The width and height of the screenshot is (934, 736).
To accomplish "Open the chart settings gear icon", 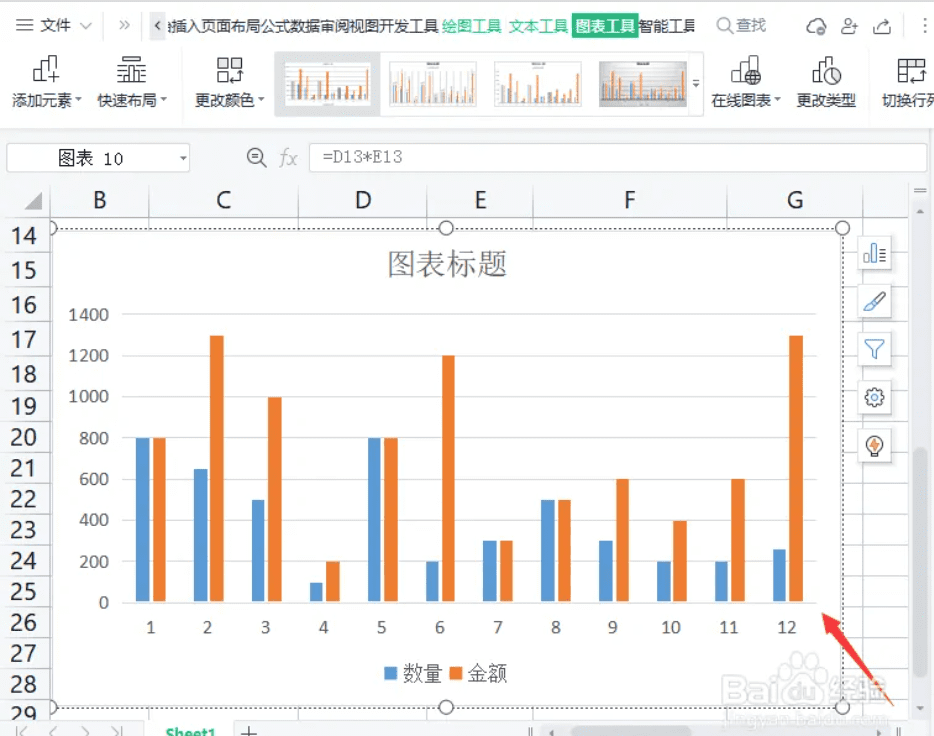I will (875, 398).
